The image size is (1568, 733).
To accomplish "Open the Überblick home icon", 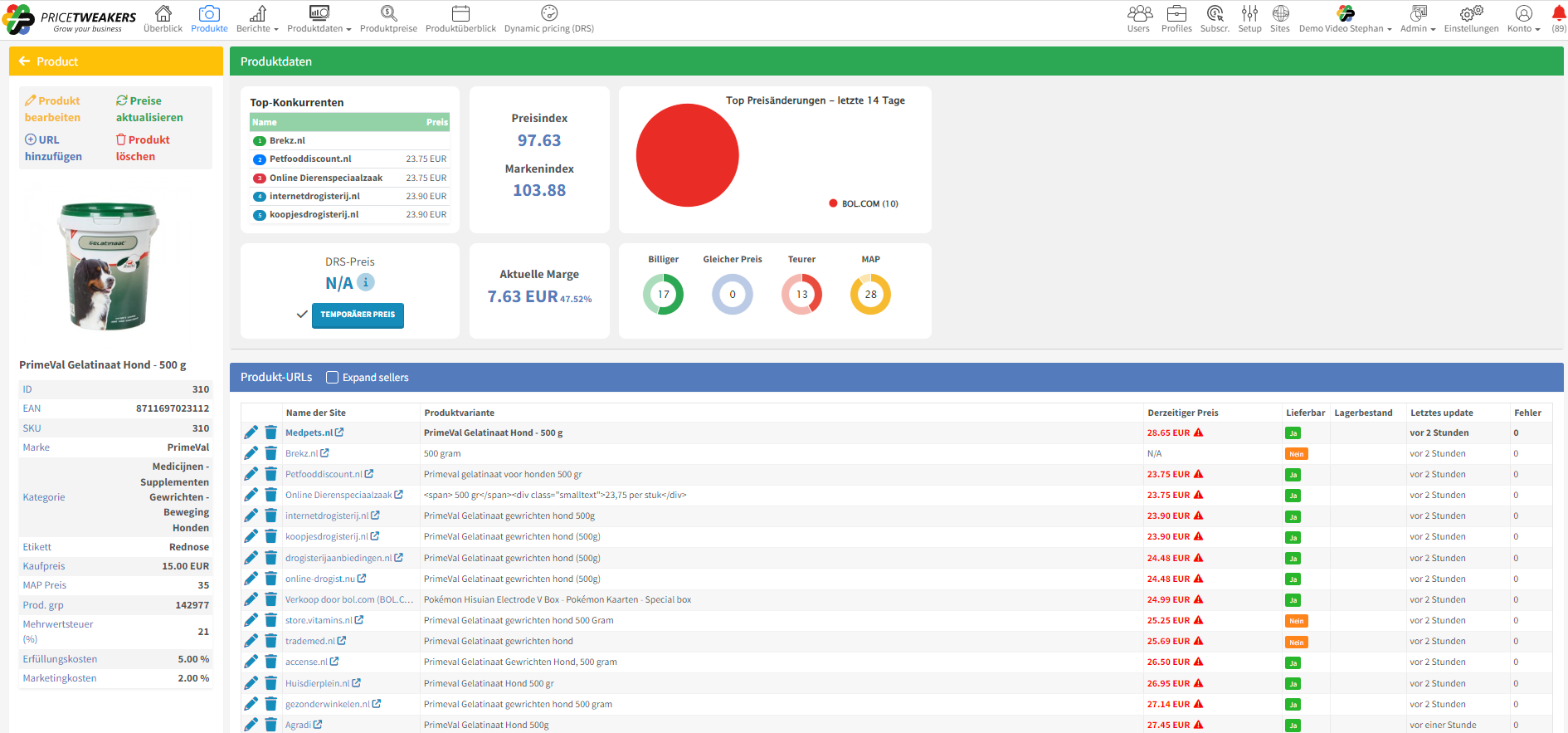I will click(163, 13).
